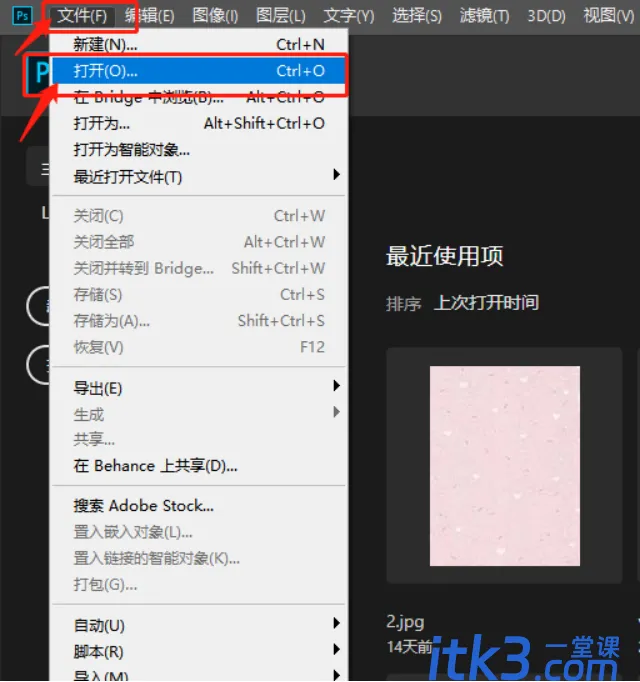Click the Photoshop Ps logo icon
The width and height of the screenshot is (640, 682).
22,16
